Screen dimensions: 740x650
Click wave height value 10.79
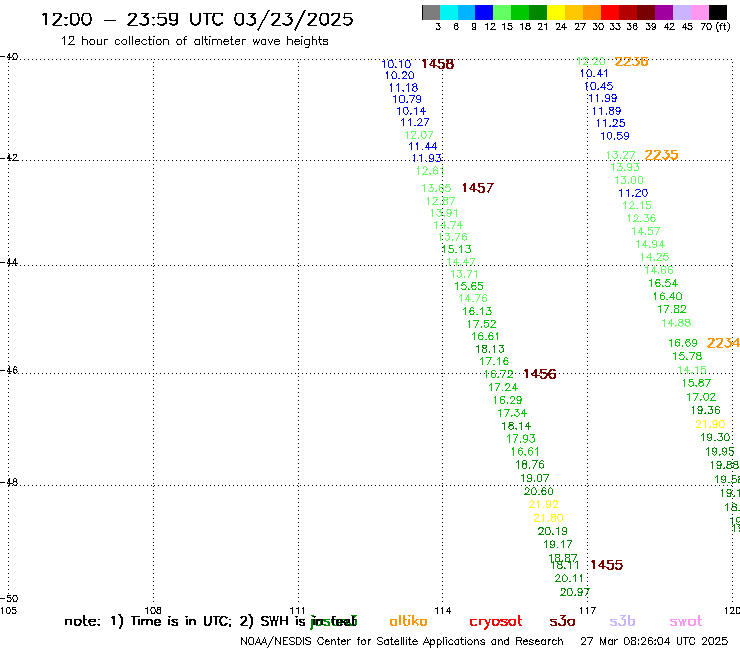click(407, 99)
